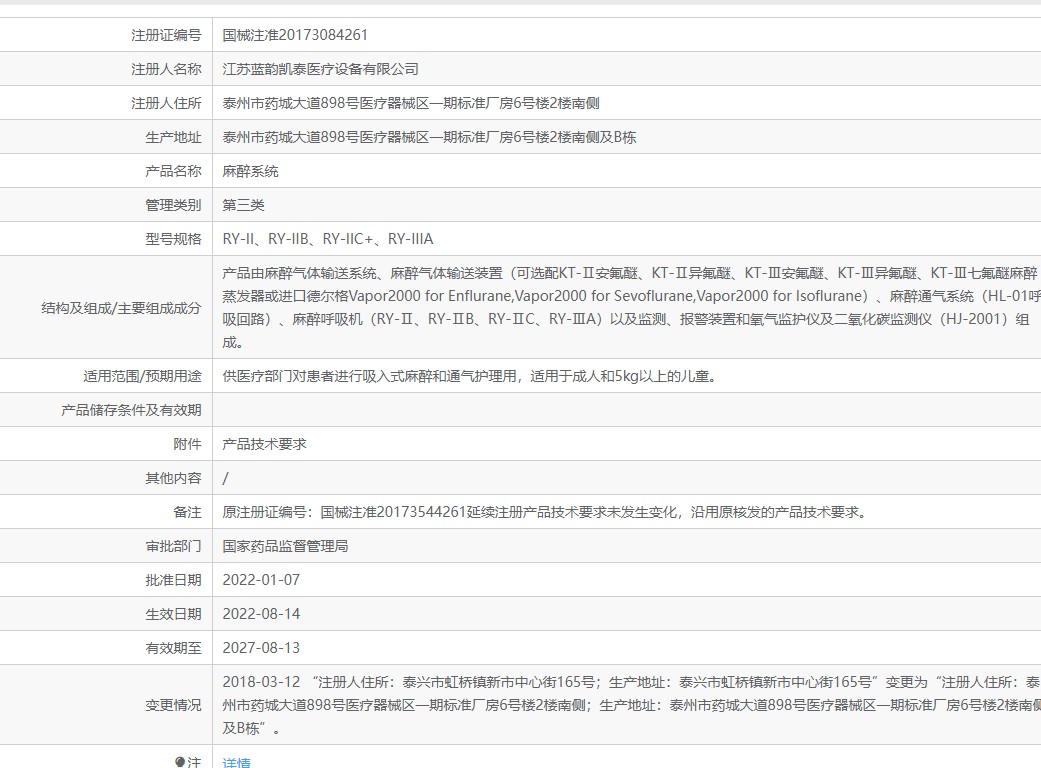Screen dimensions: 1041x768
Task: Click the 结构及组成/主要组成成分 row label
Action: (121, 308)
